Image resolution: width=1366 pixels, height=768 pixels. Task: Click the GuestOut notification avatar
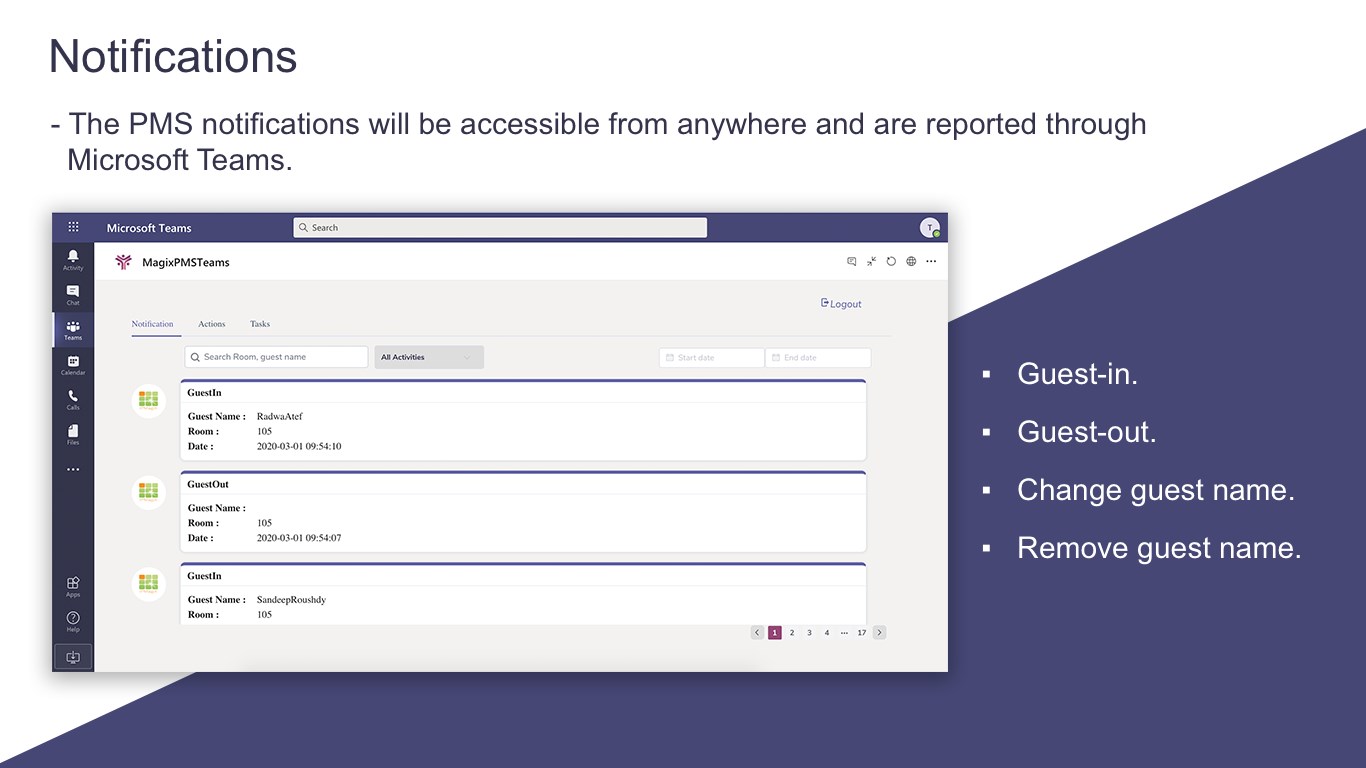point(149,492)
